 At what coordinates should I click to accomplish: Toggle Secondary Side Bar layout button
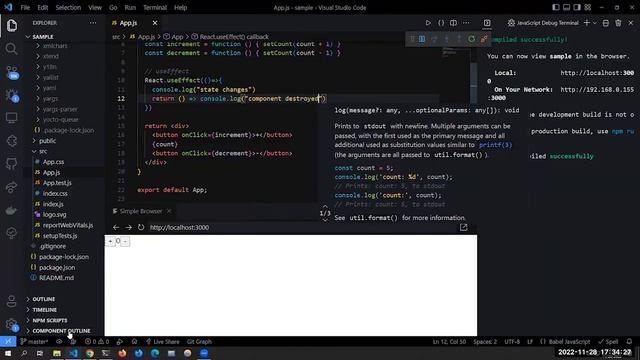(x=577, y=7)
